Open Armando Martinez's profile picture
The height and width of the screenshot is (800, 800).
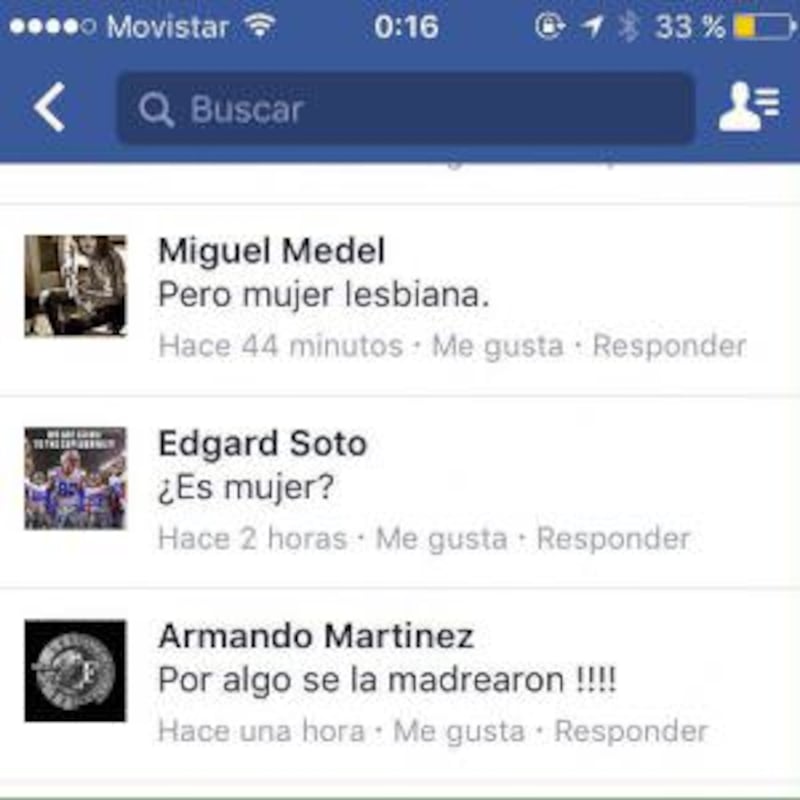pyautogui.click(x=75, y=670)
